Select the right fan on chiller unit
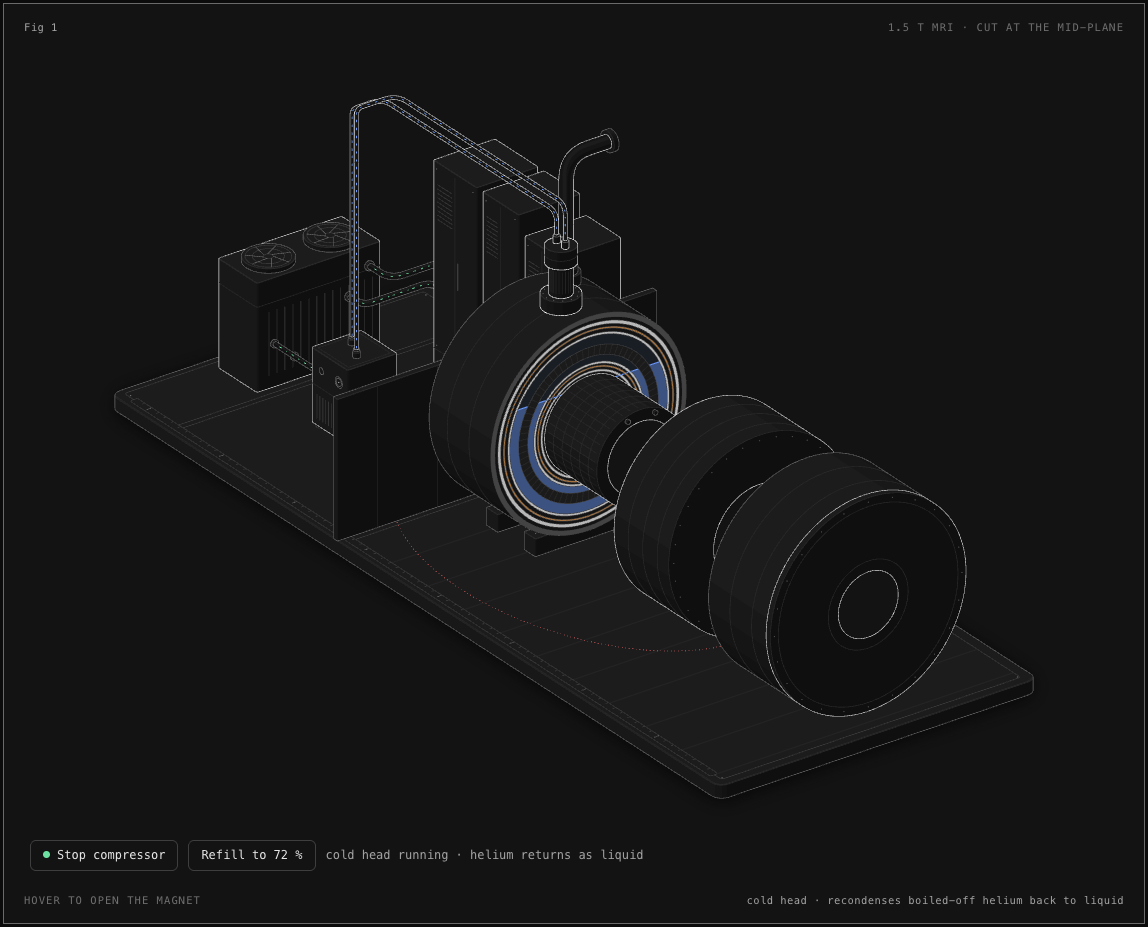The image size is (1148, 927). pyautogui.click(x=327, y=236)
